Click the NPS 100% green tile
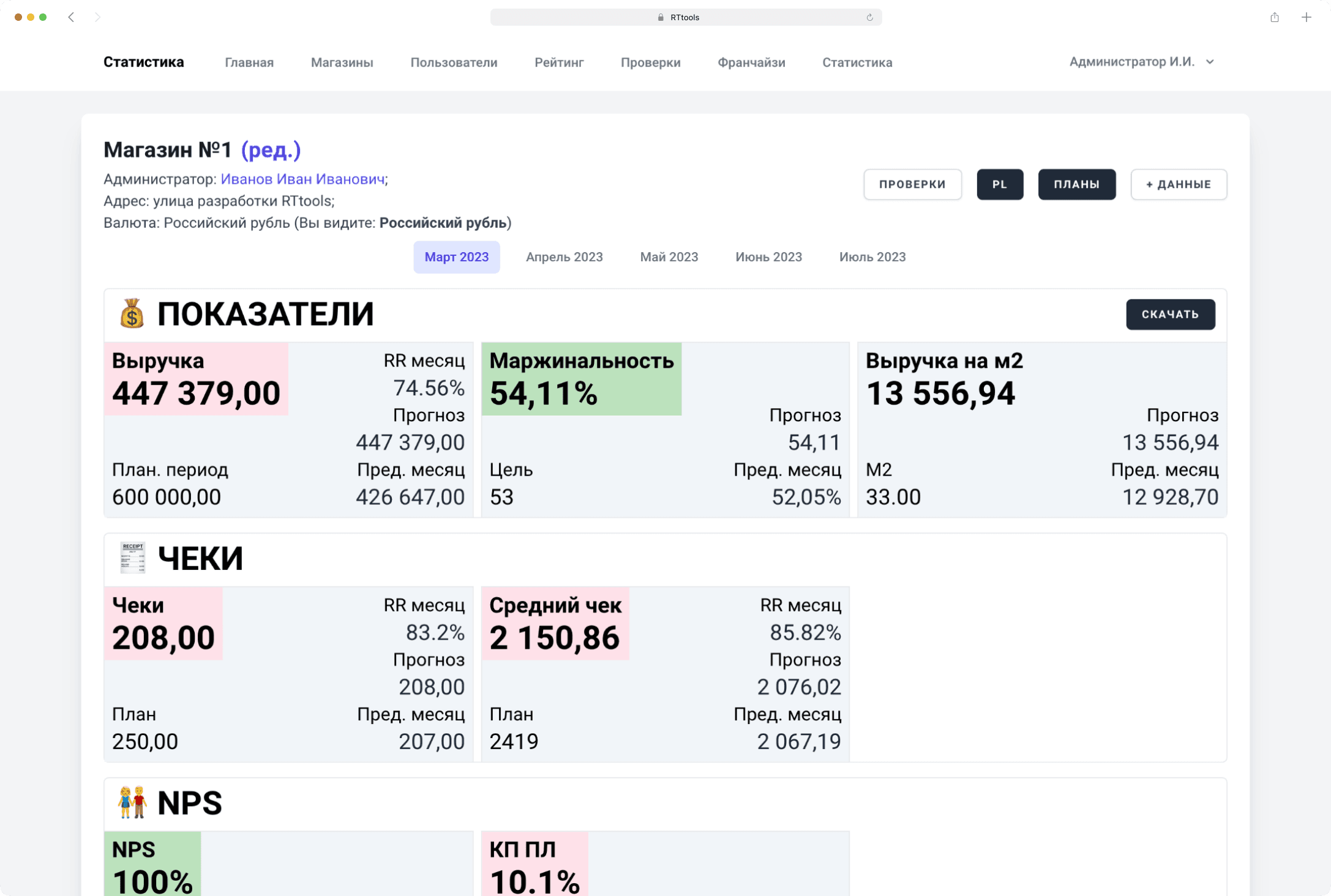This screenshot has width=1331, height=896. pos(152,864)
